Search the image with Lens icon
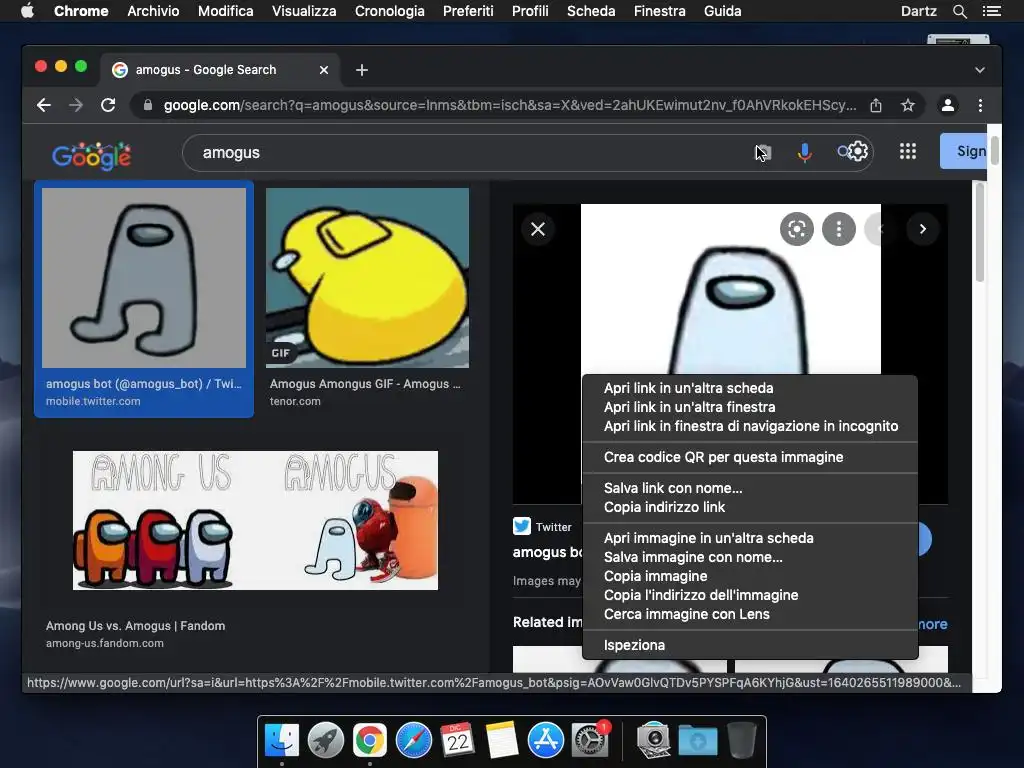1024x768 pixels. pyautogui.click(x=797, y=229)
